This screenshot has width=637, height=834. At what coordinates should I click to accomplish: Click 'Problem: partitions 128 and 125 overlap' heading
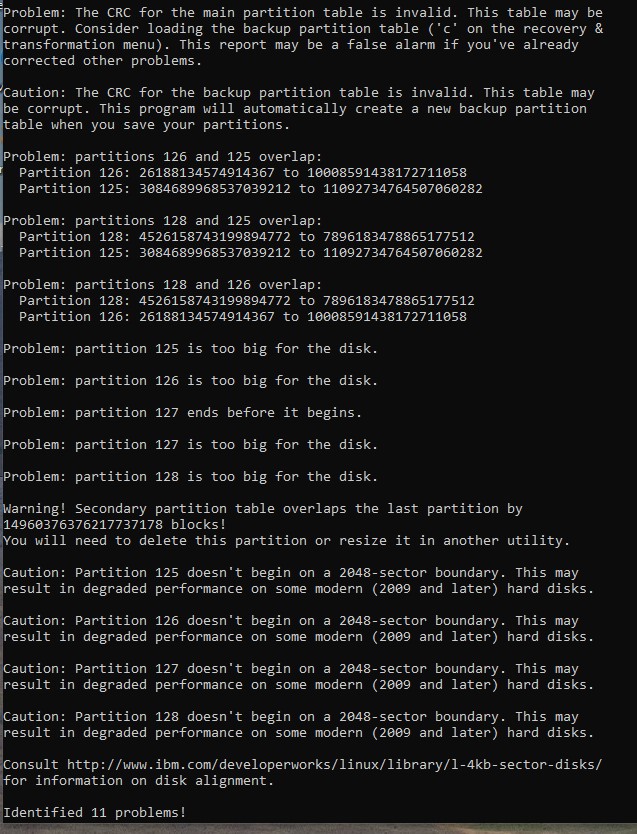tap(163, 221)
